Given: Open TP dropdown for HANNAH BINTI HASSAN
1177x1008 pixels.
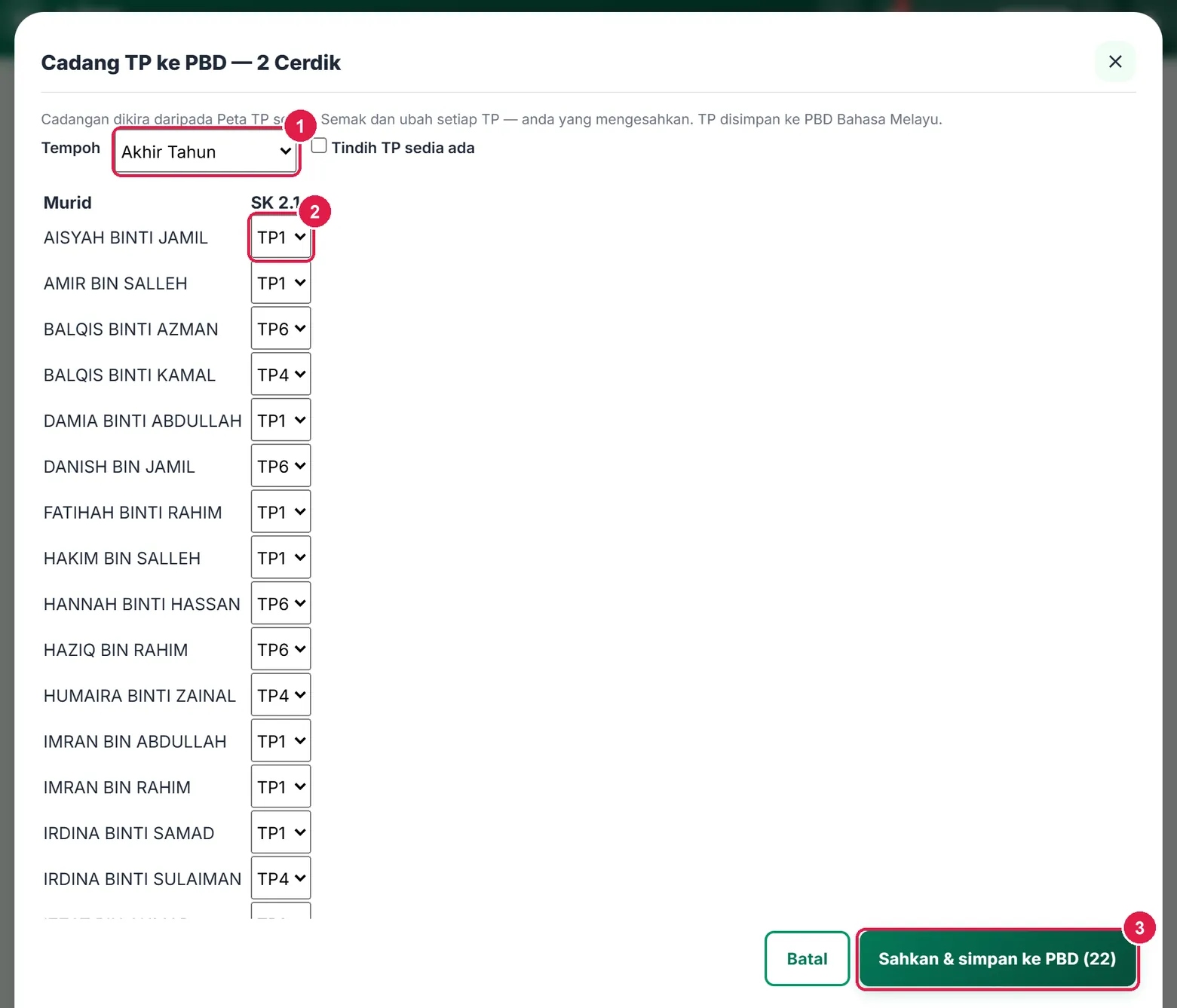Looking at the screenshot, I should pyautogui.click(x=280, y=604).
